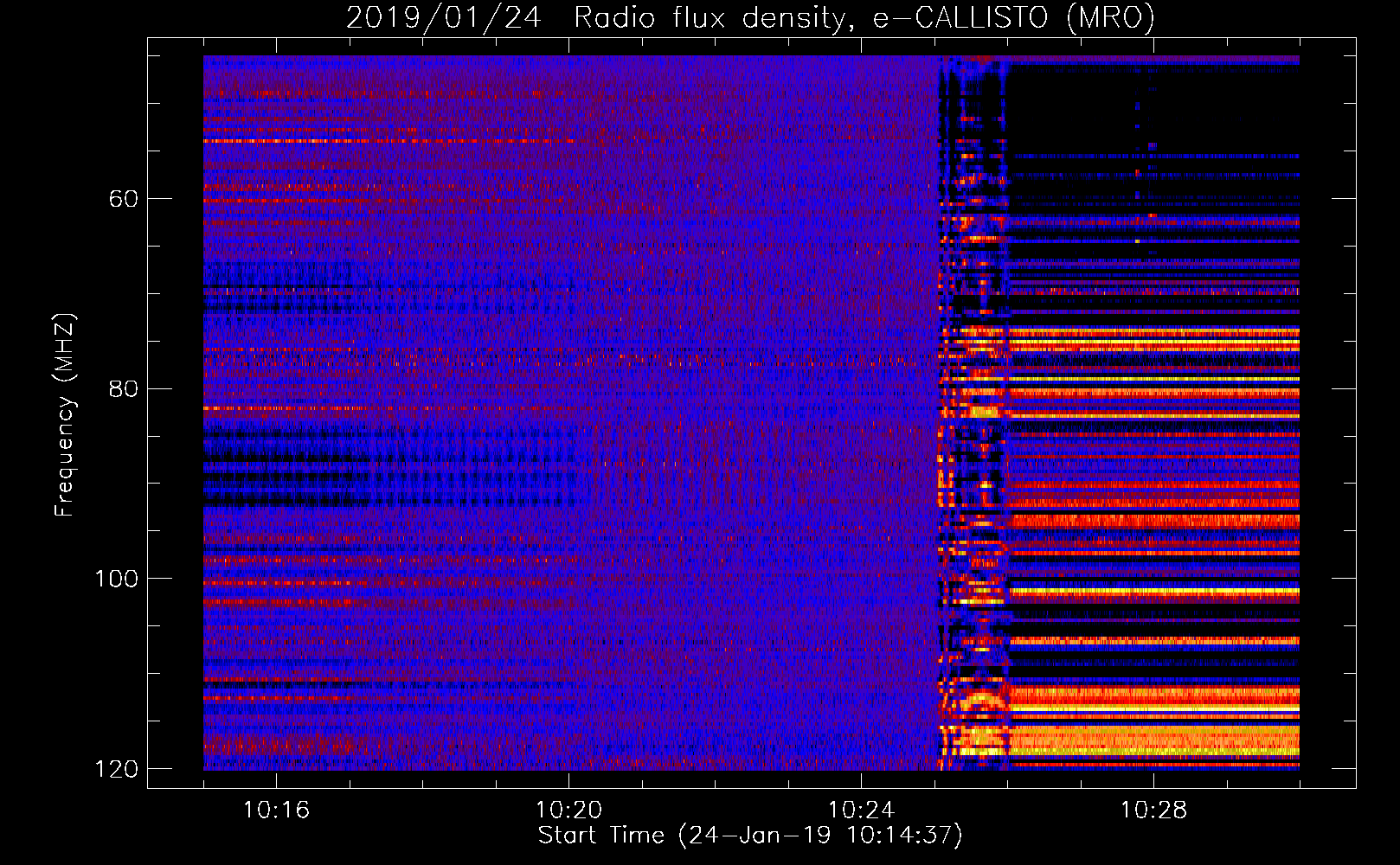
Task: Click the '10:20' time tick label
Action: coord(568,811)
